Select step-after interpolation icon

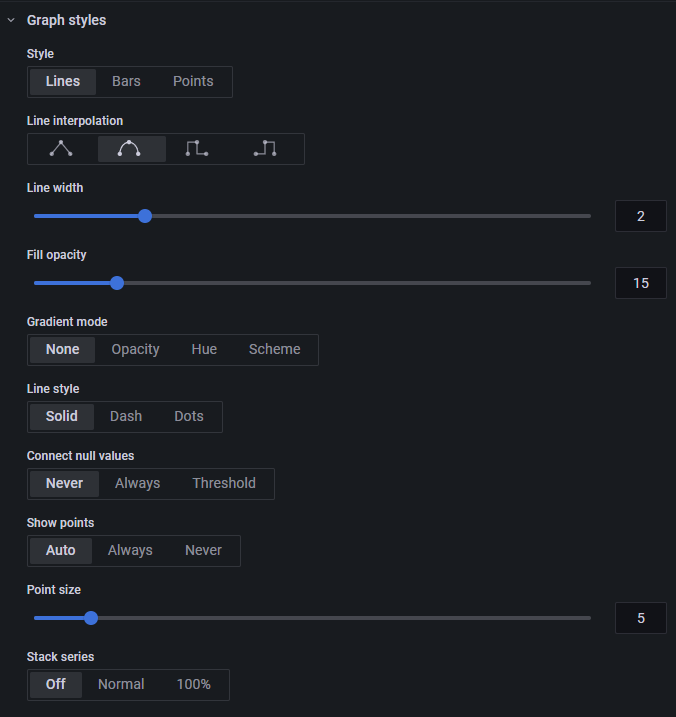265,149
